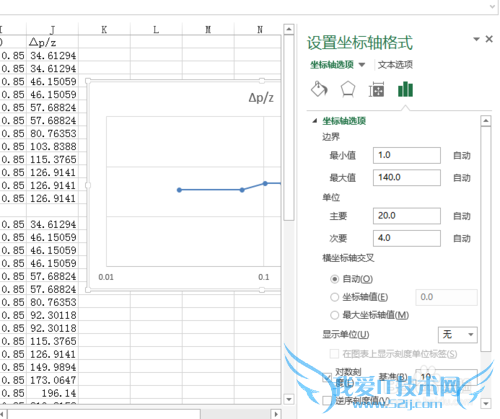The width and height of the screenshot is (500, 419).
Task: Click the format pane vertical scrollbar thumb
Action: point(486,238)
